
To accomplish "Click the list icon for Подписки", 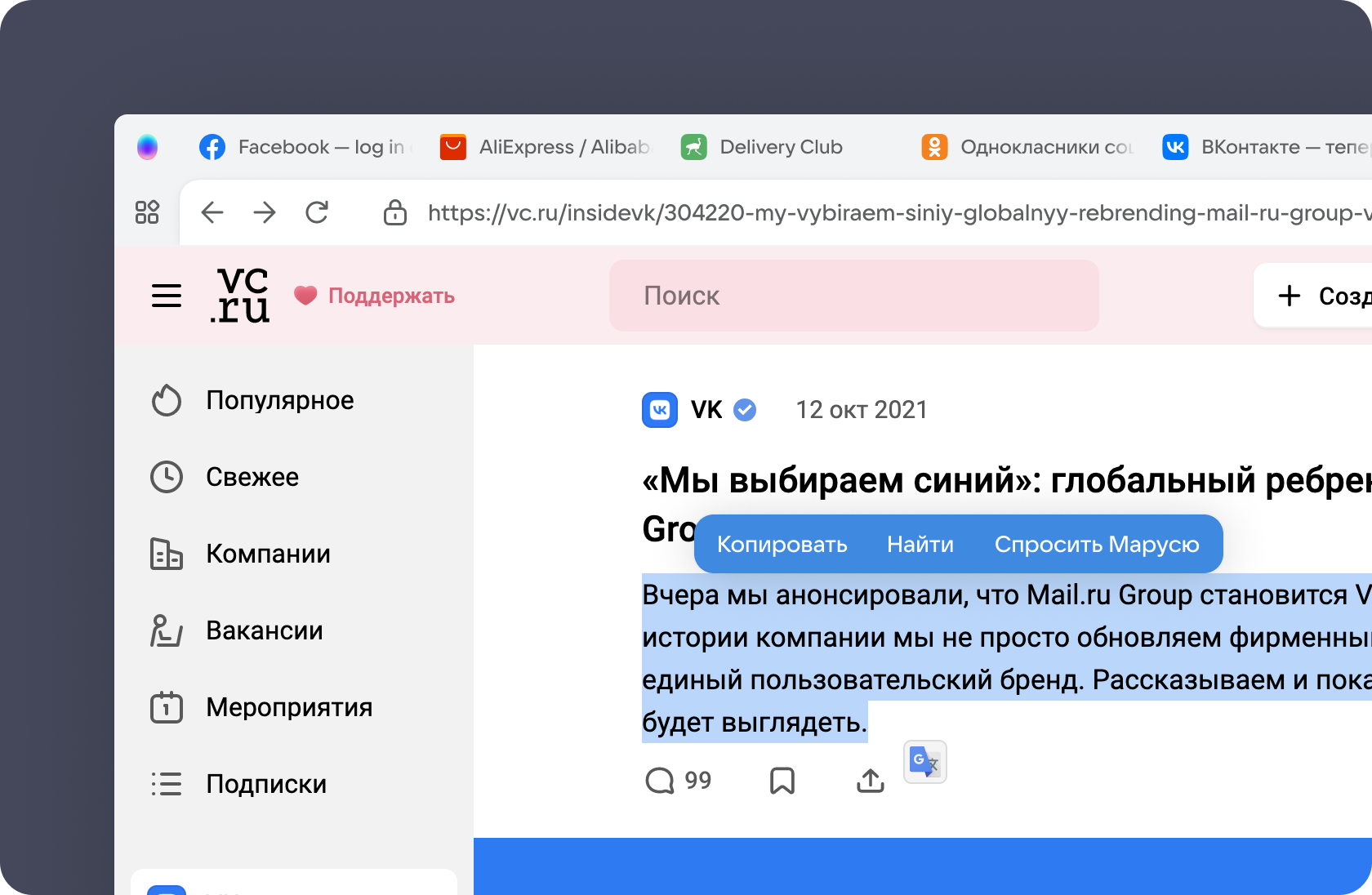I will tap(167, 784).
